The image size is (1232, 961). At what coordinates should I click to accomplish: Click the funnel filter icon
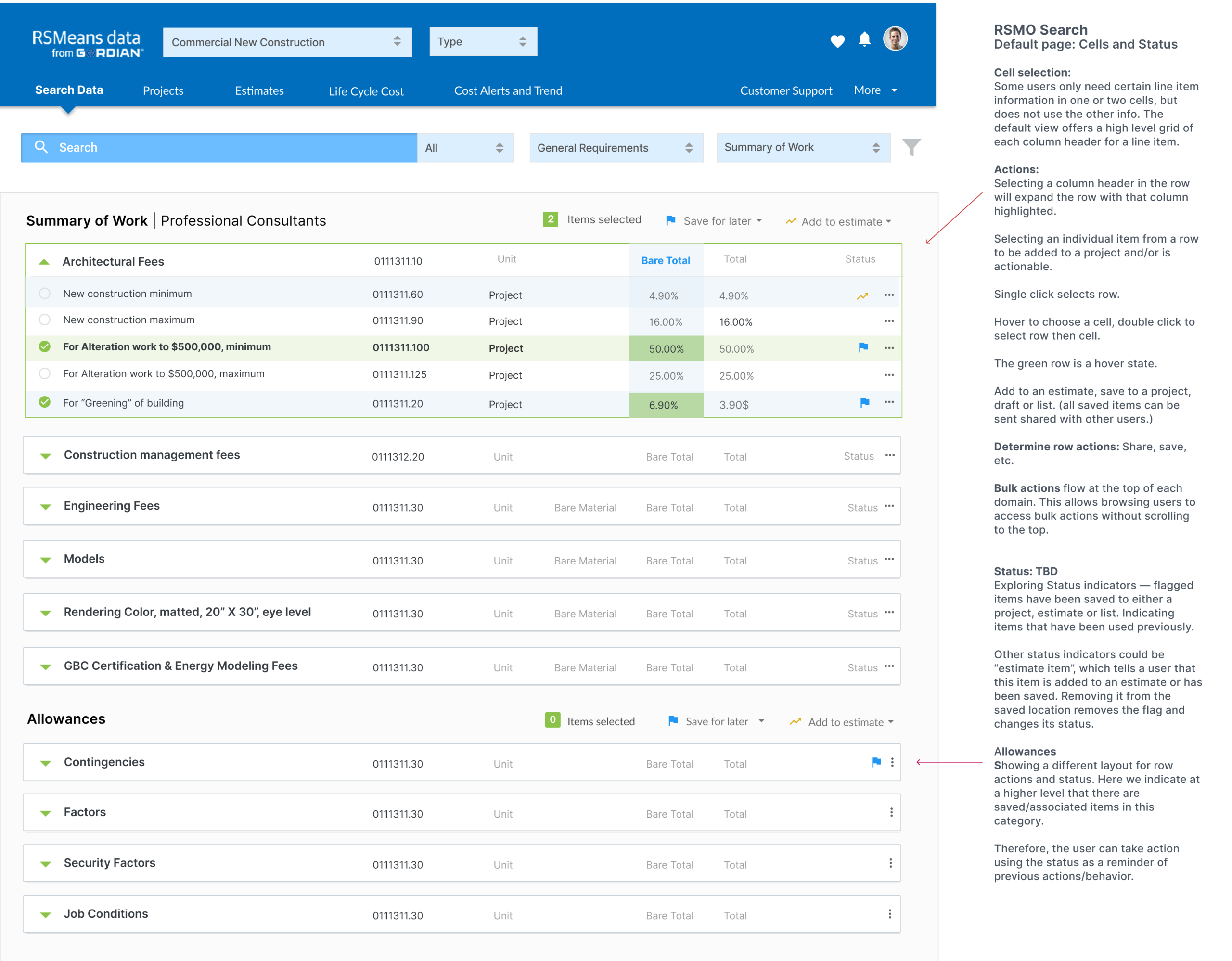click(911, 147)
